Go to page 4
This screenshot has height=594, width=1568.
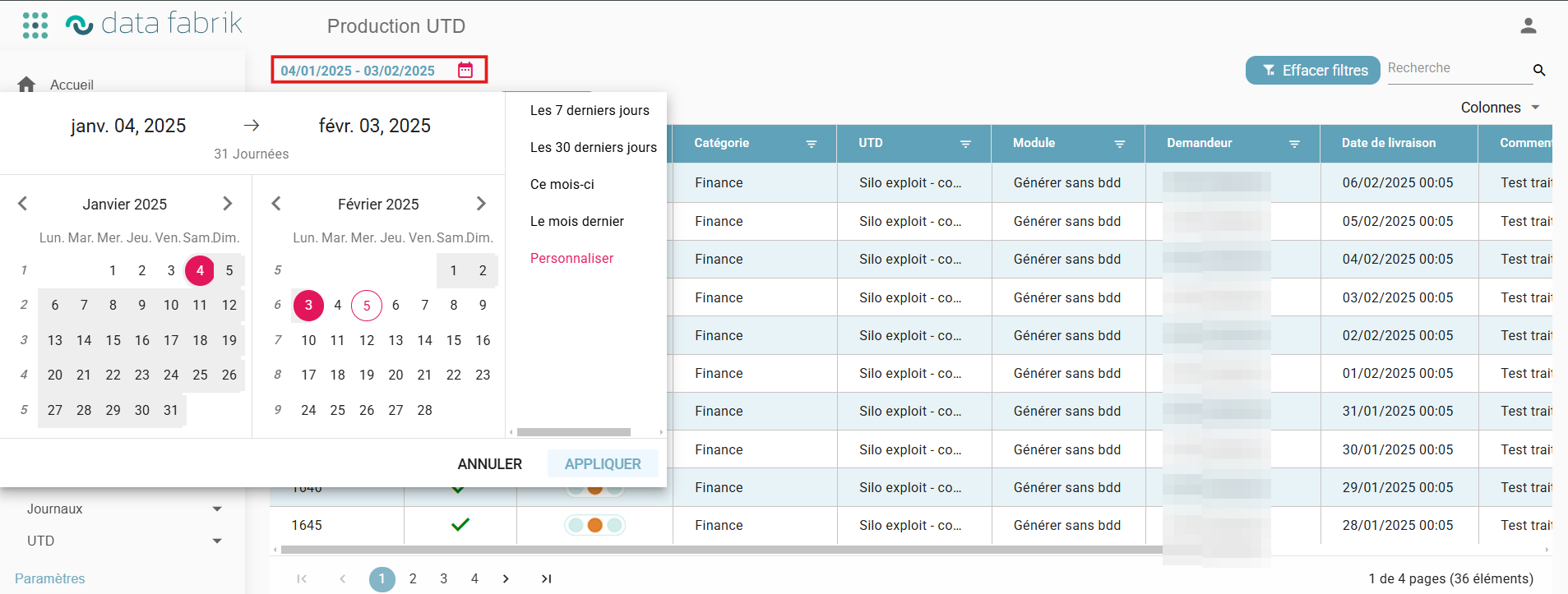pyautogui.click(x=474, y=578)
